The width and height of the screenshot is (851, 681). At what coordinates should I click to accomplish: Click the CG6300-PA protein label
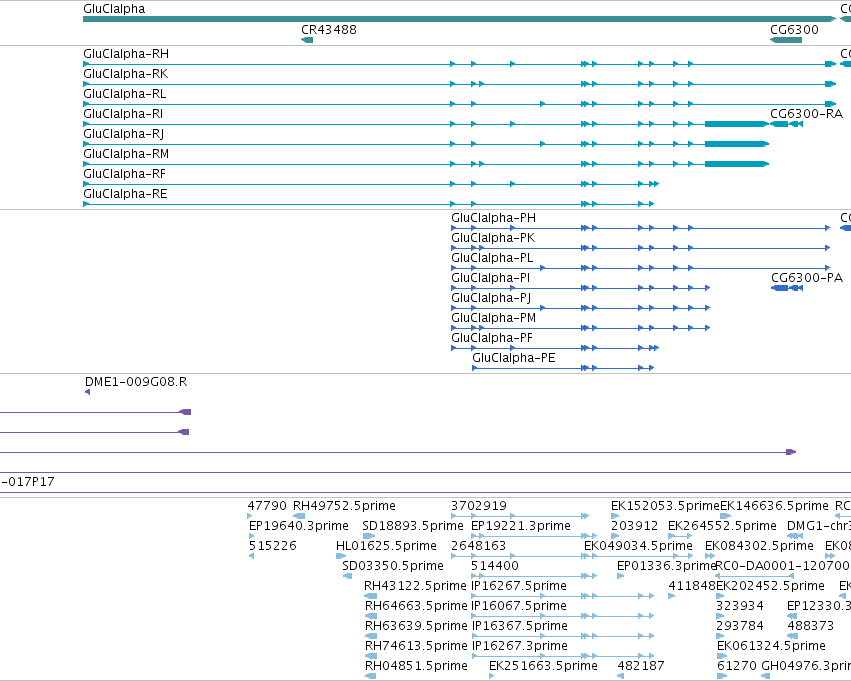[806, 278]
